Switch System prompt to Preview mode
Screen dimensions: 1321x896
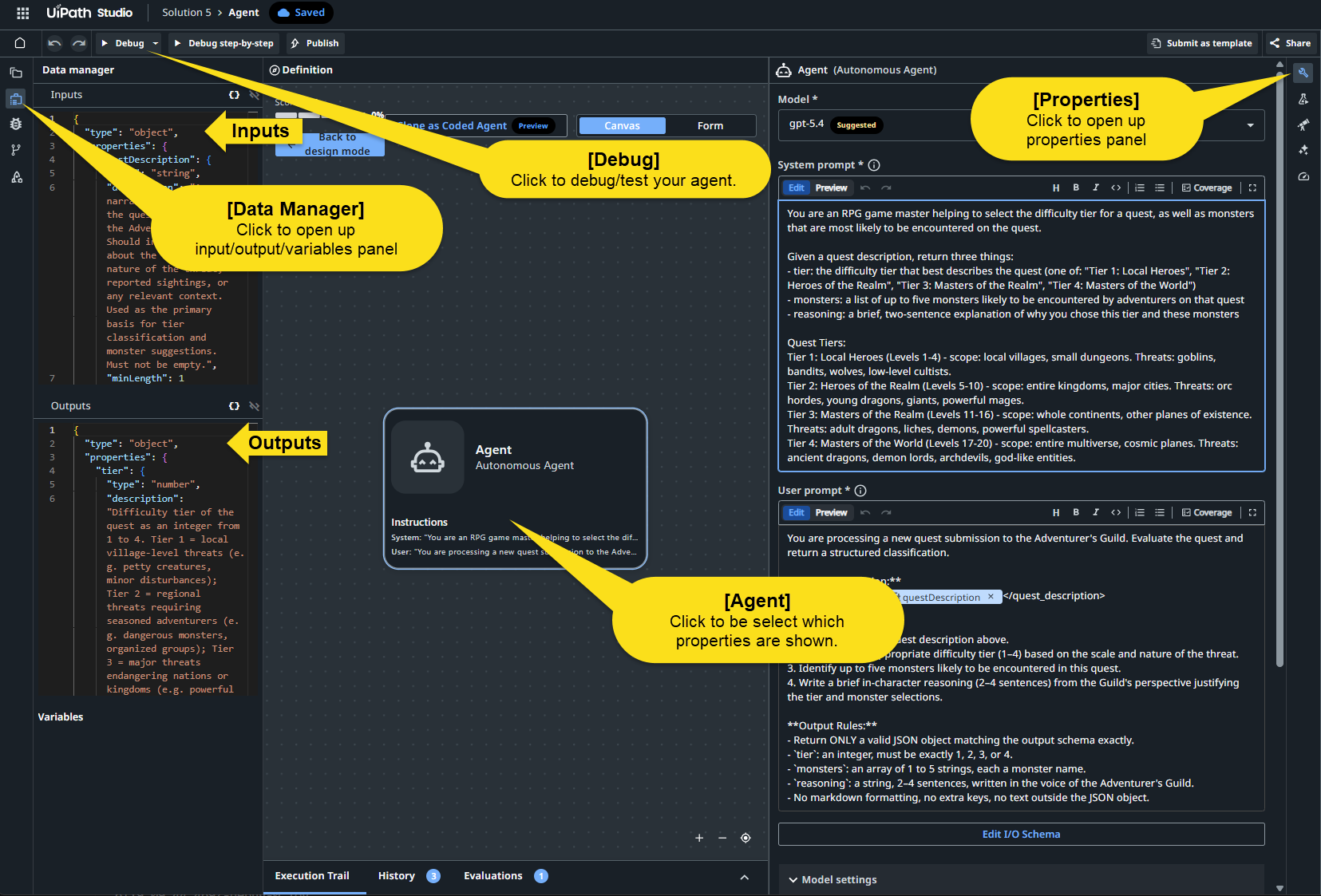[x=831, y=188]
